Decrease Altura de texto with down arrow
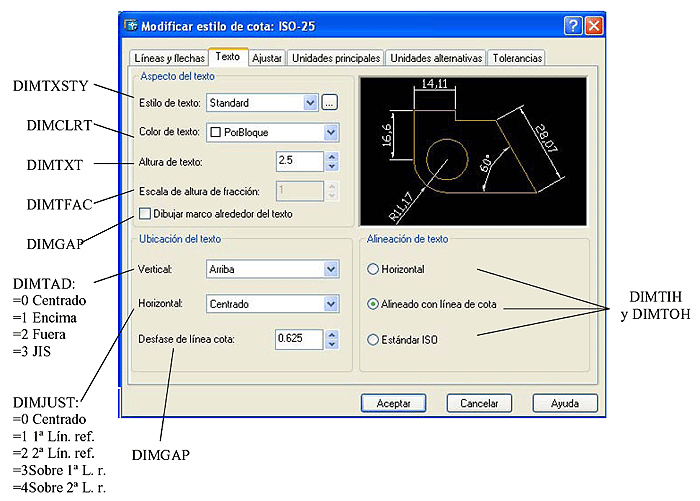 point(332,167)
